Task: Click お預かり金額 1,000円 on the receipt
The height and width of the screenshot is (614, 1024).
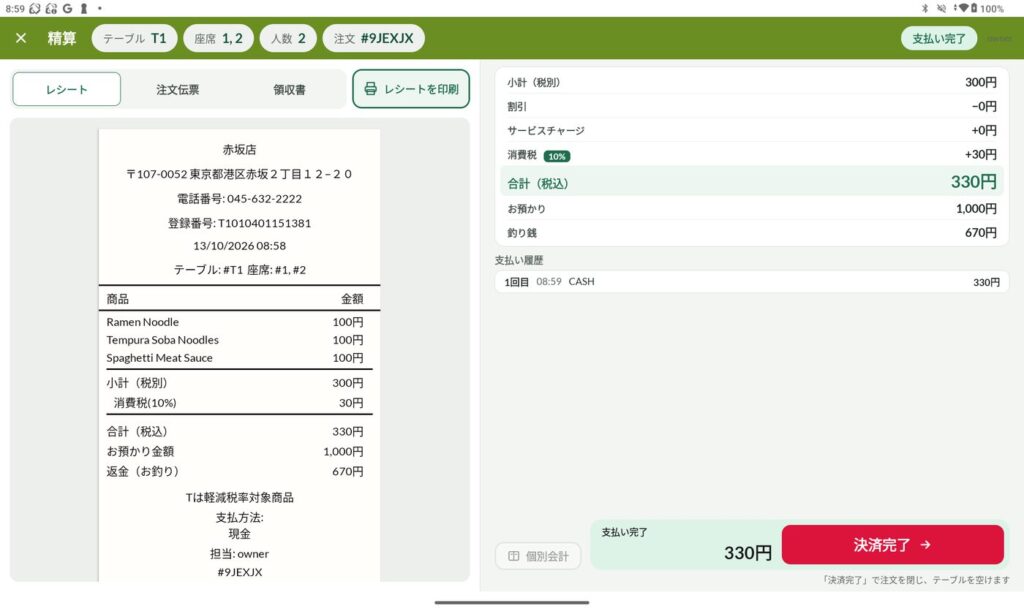Action: (x=235, y=451)
